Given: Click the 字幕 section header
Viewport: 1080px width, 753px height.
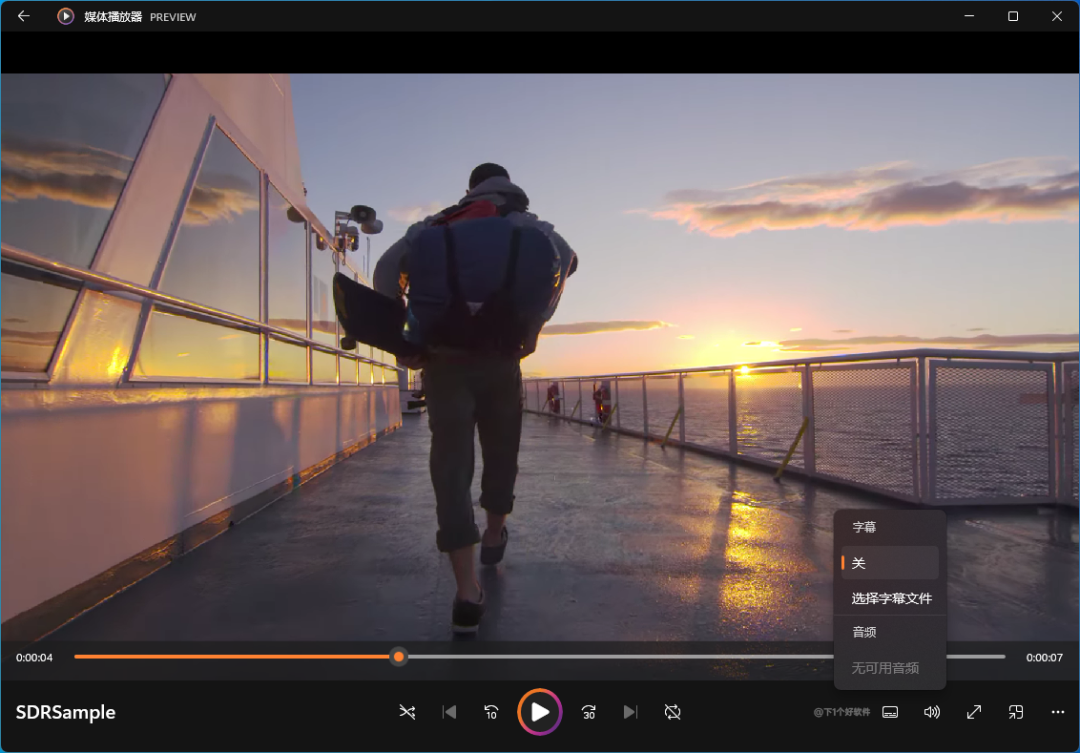Looking at the screenshot, I should pos(864,527).
